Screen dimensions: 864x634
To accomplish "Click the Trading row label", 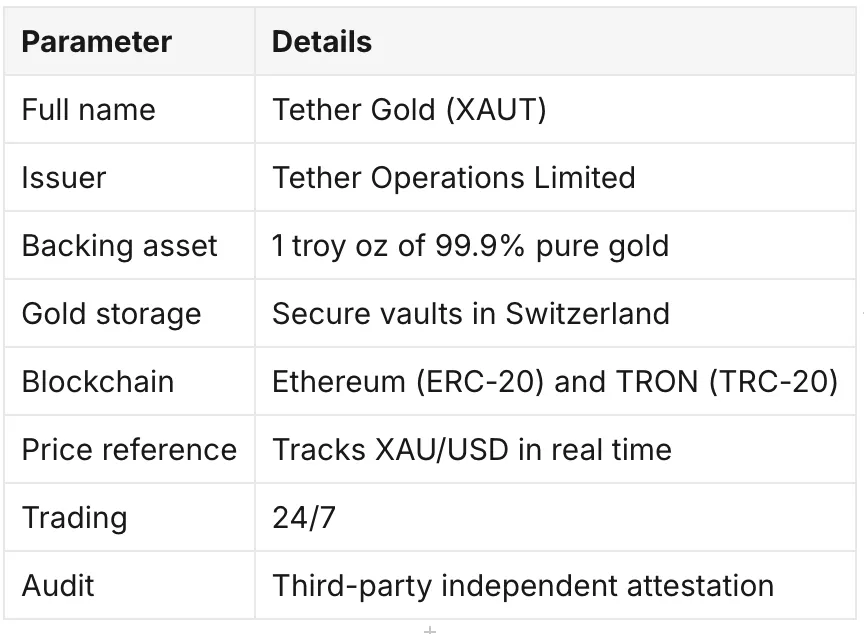I will (129, 517).
